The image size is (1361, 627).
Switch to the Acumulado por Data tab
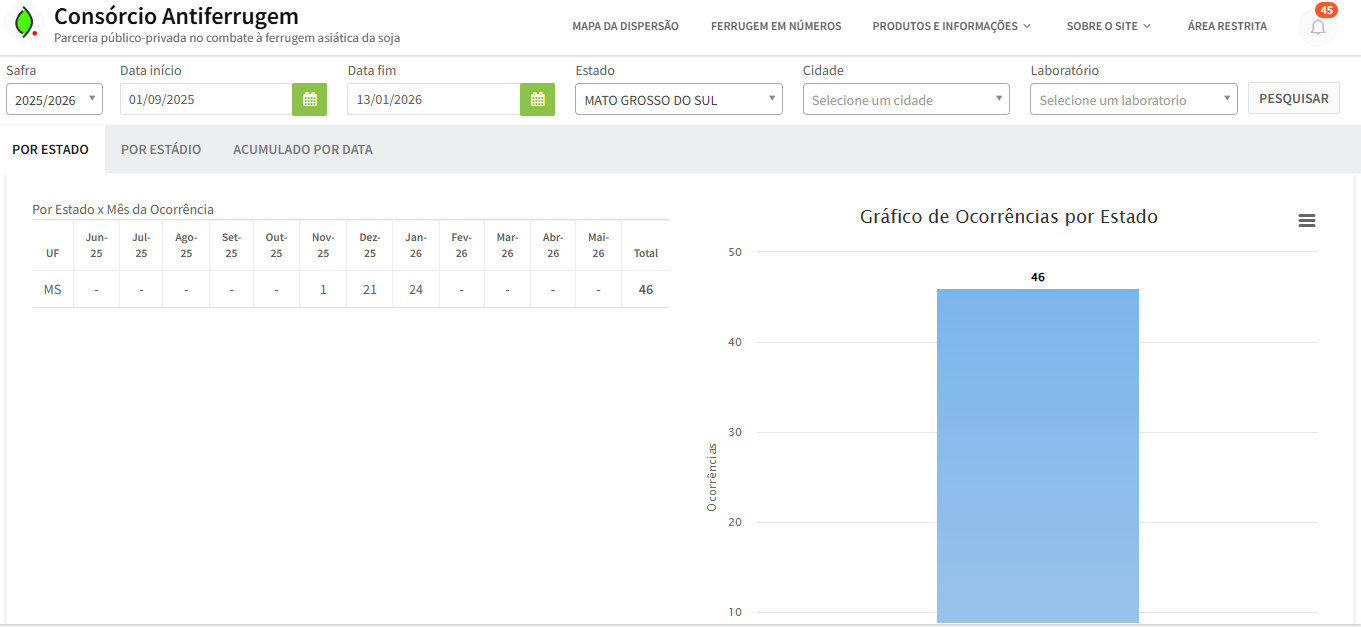pyautogui.click(x=302, y=149)
